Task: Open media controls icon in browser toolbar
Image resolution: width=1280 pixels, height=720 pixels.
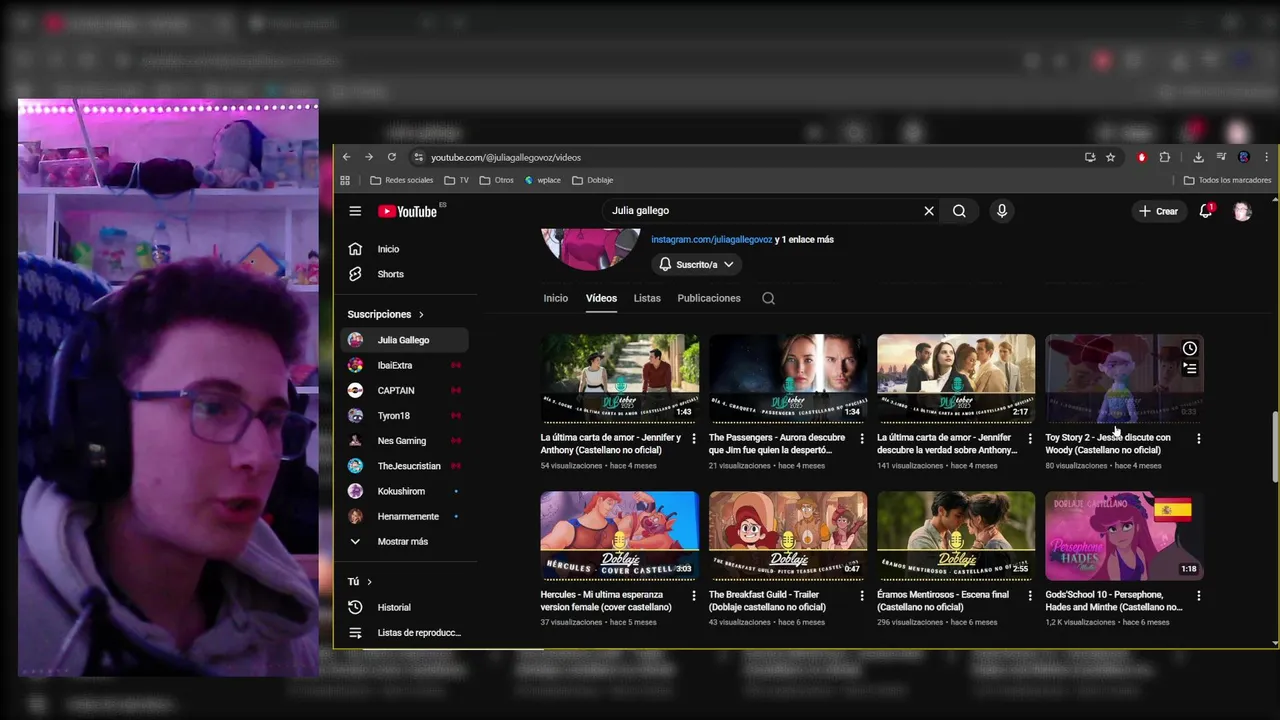Action: pos(1221,157)
